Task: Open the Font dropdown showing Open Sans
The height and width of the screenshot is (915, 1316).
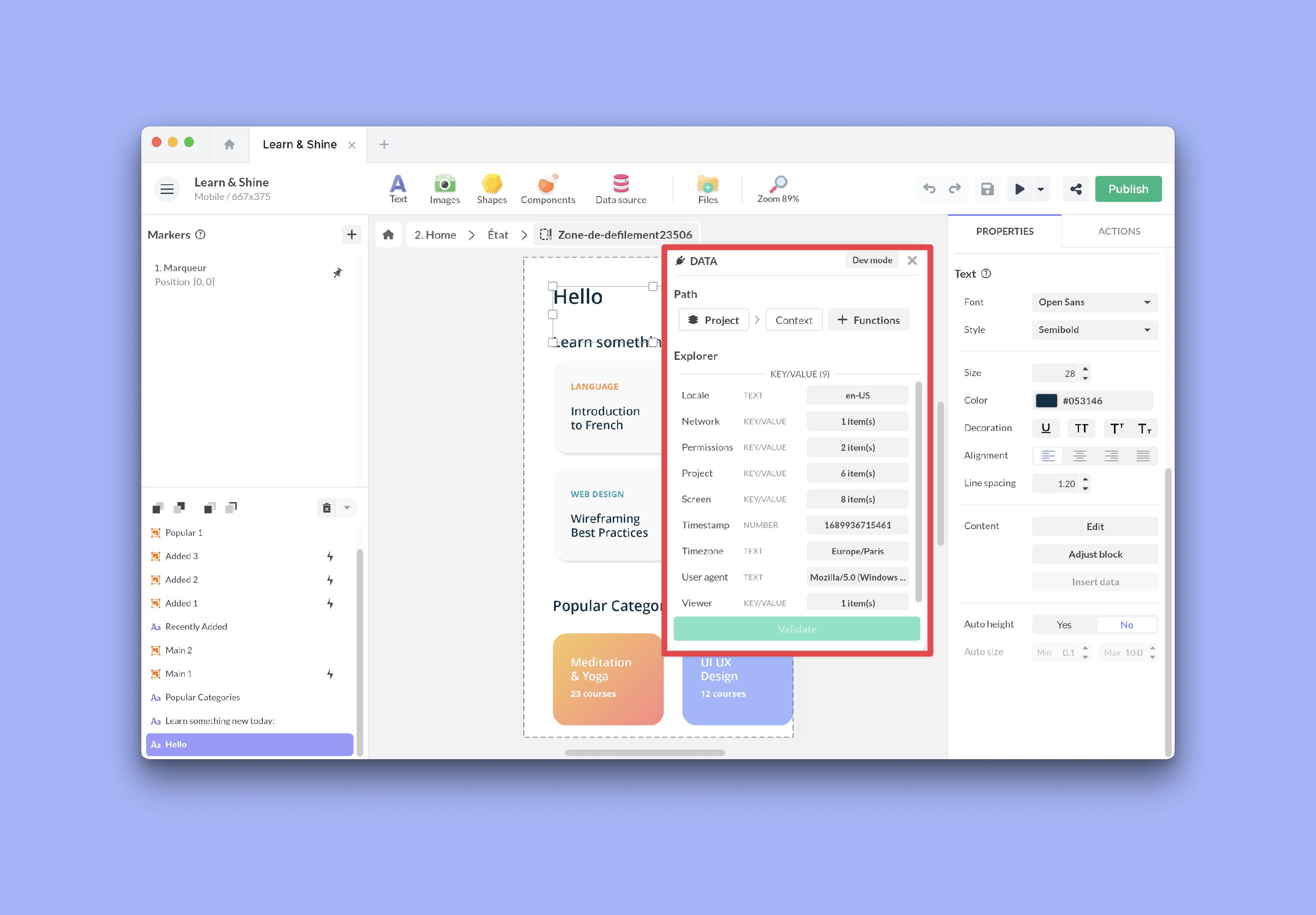Action: click(x=1094, y=302)
